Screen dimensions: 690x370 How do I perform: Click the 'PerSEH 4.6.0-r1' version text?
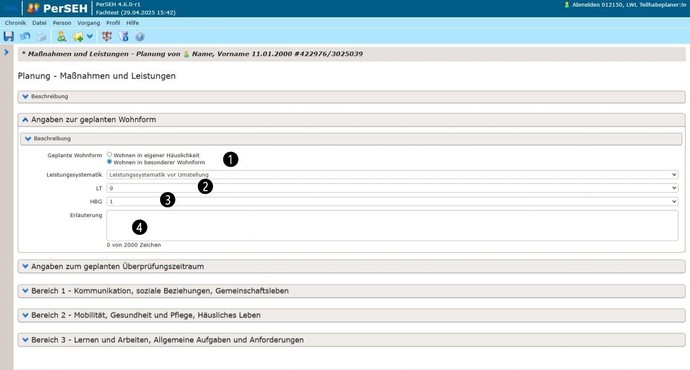click(118, 4)
